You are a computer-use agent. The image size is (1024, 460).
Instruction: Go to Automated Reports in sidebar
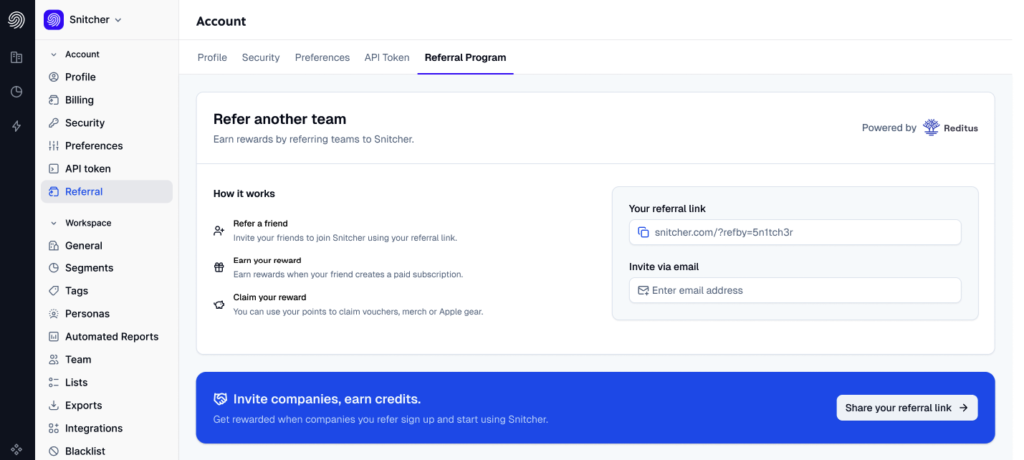point(111,337)
